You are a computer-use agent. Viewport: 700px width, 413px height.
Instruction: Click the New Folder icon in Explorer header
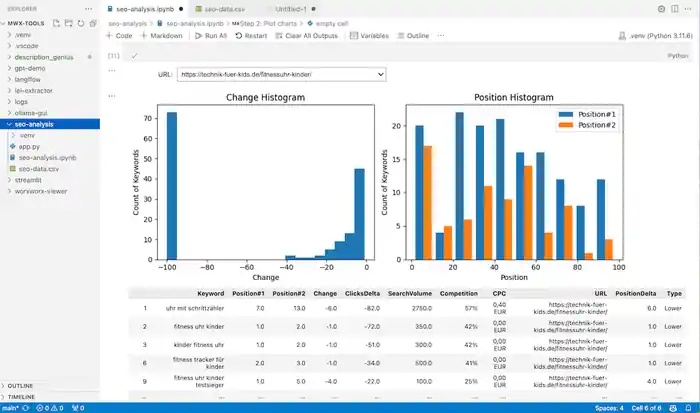(x=68, y=23)
